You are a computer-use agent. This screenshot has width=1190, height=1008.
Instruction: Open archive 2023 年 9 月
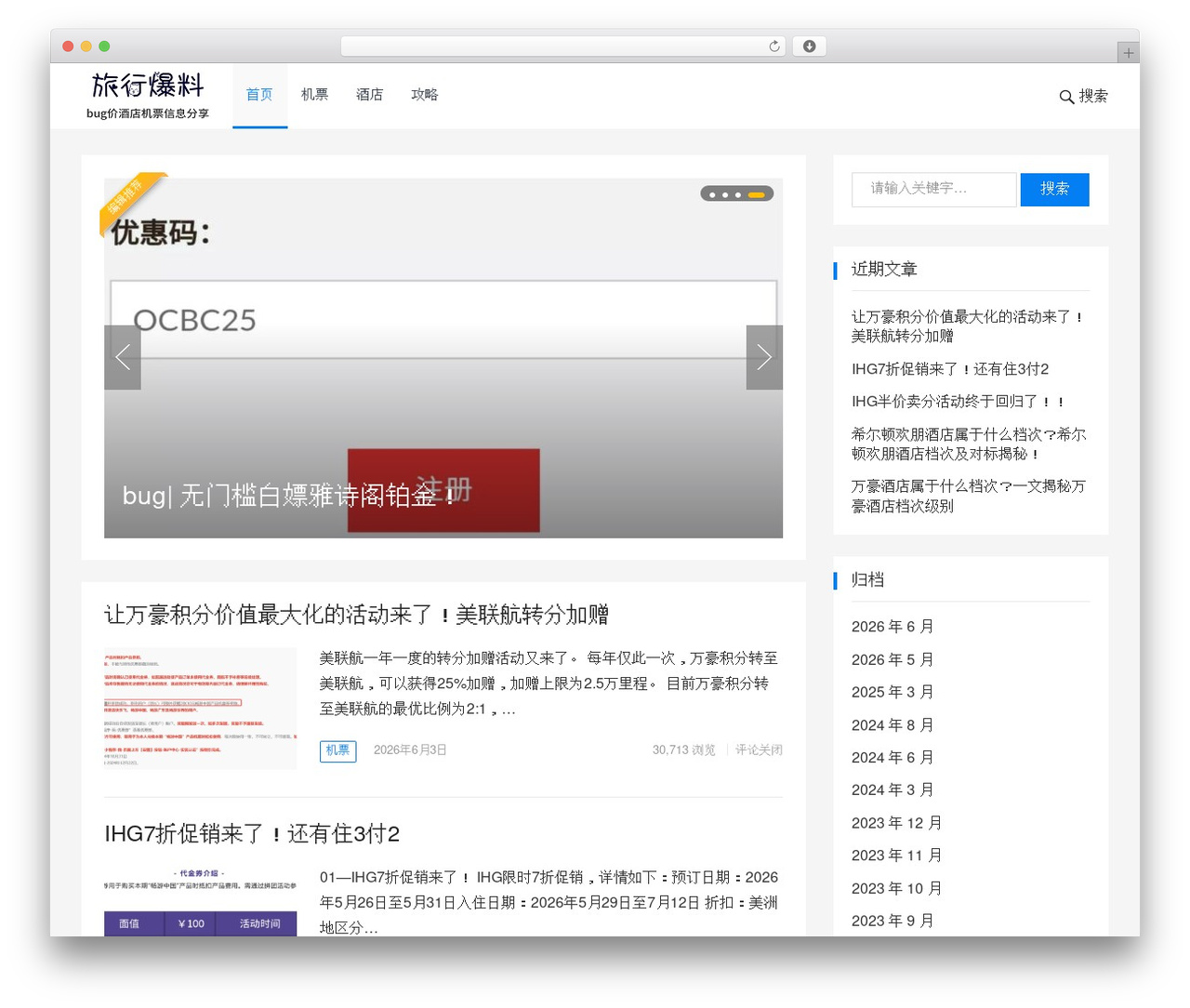tap(892, 921)
